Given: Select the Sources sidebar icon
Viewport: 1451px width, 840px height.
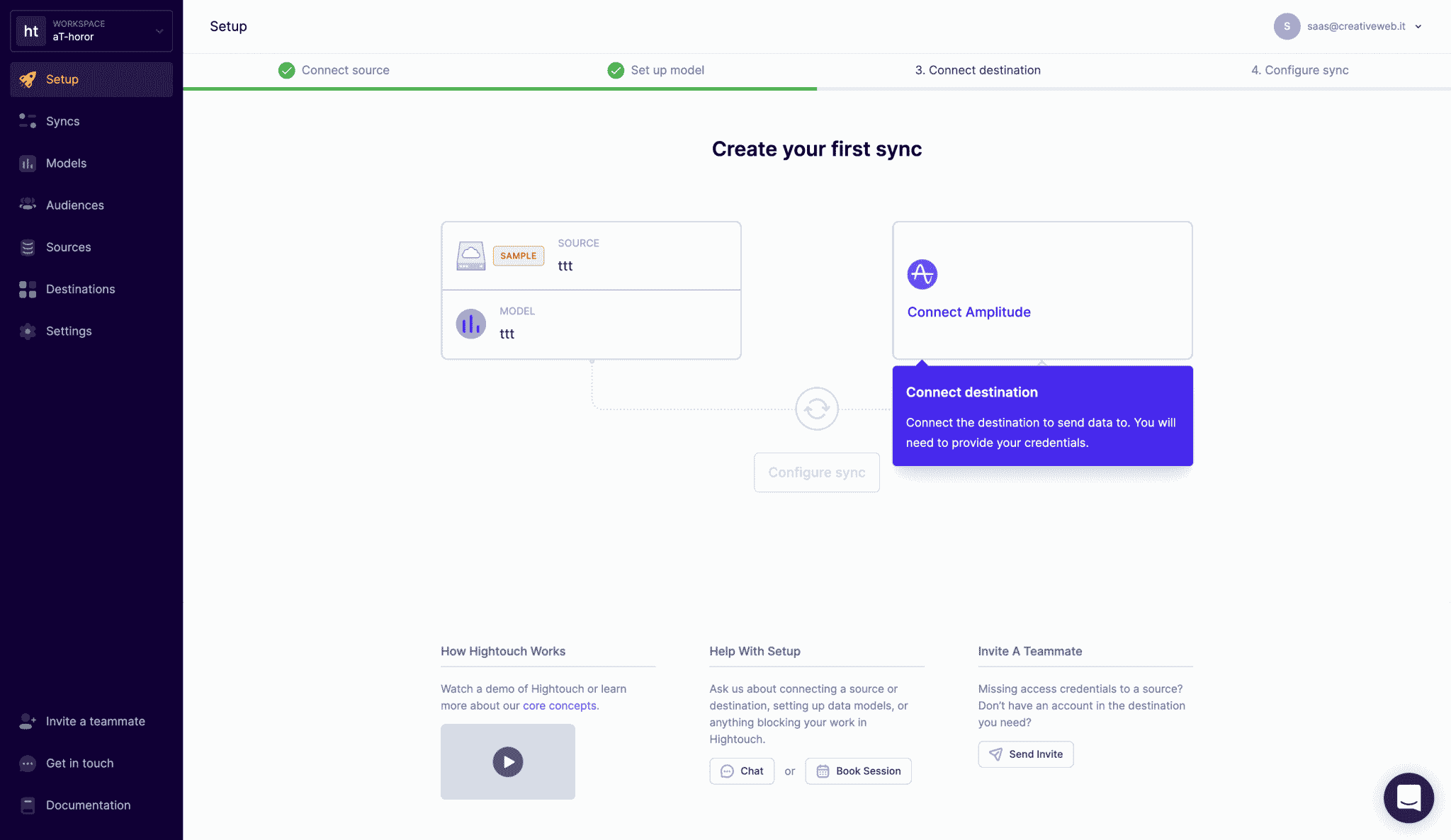Looking at the screenshot, I should tap(27, 247).
